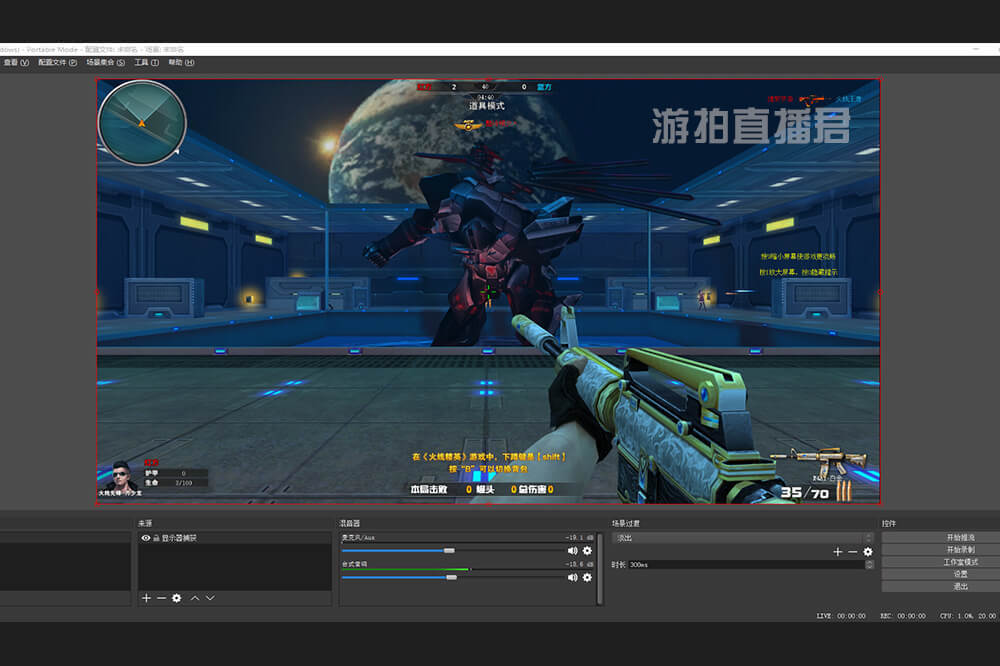Screen dimensions: 1000x666
Task: Move the source down with the down arrow
Action: (210, 598)
